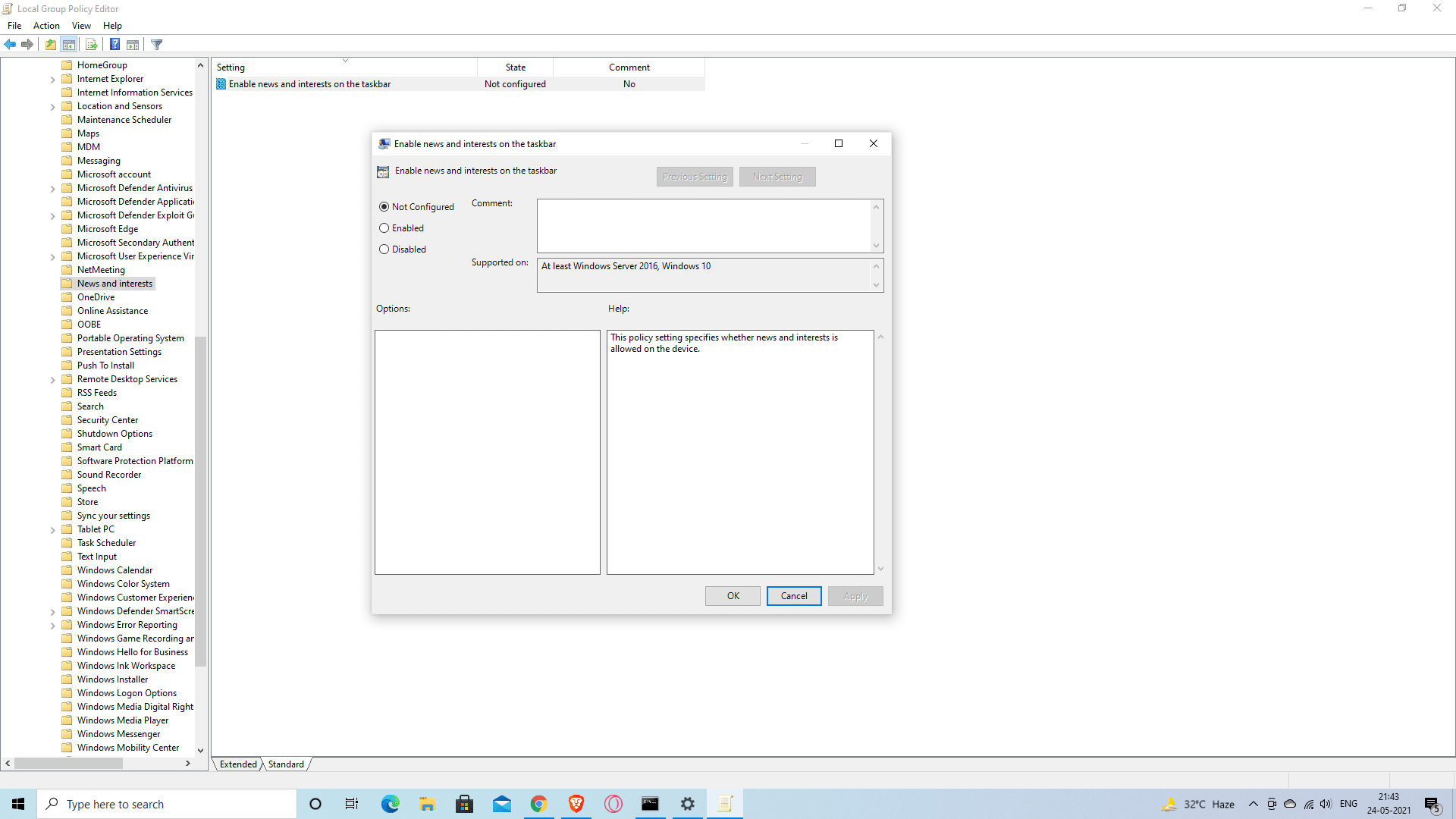Click the Cancel button in the dialog
This screenshot has height=819, width=1456.
[x=793, y=595]
